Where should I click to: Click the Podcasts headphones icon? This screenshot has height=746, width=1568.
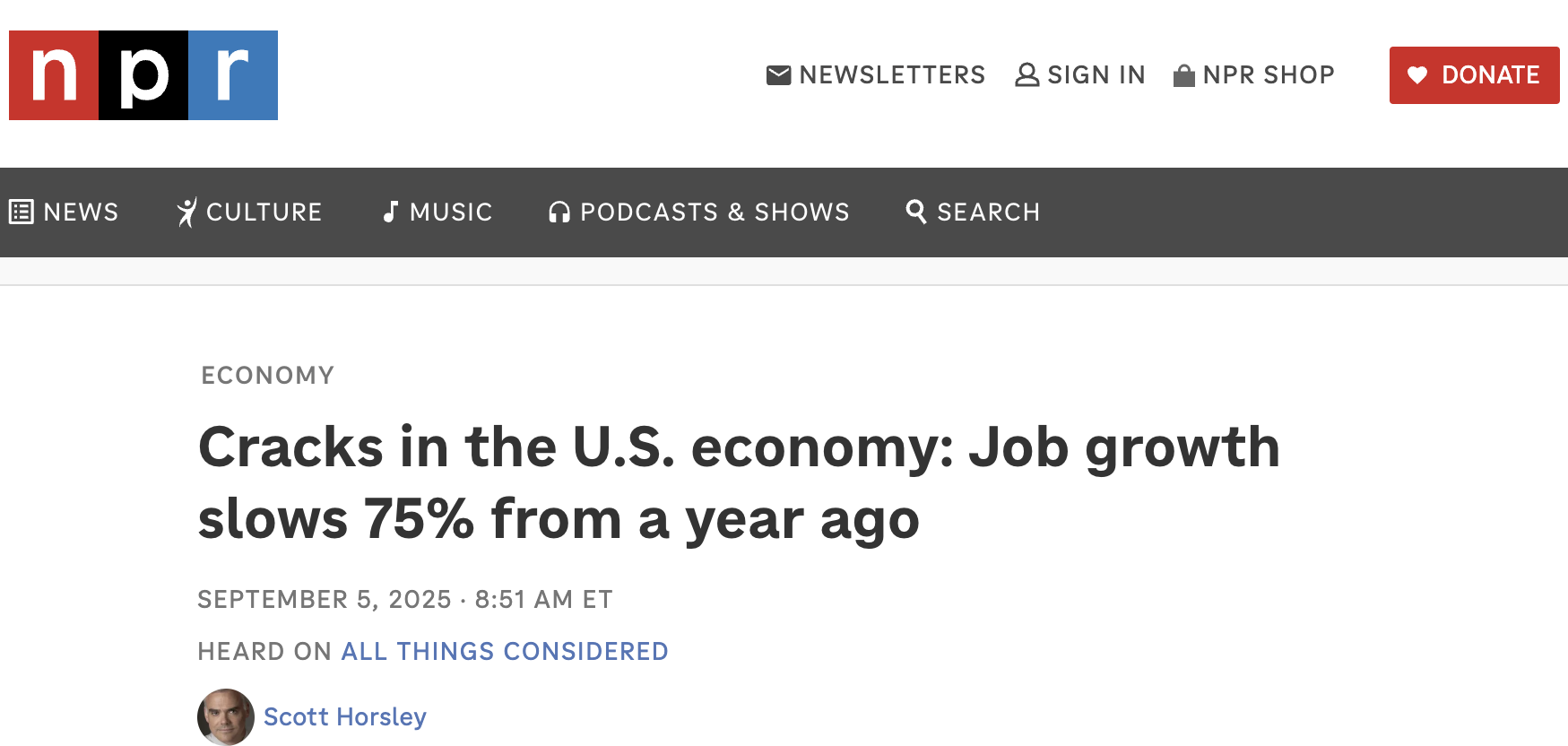point(559,213)
